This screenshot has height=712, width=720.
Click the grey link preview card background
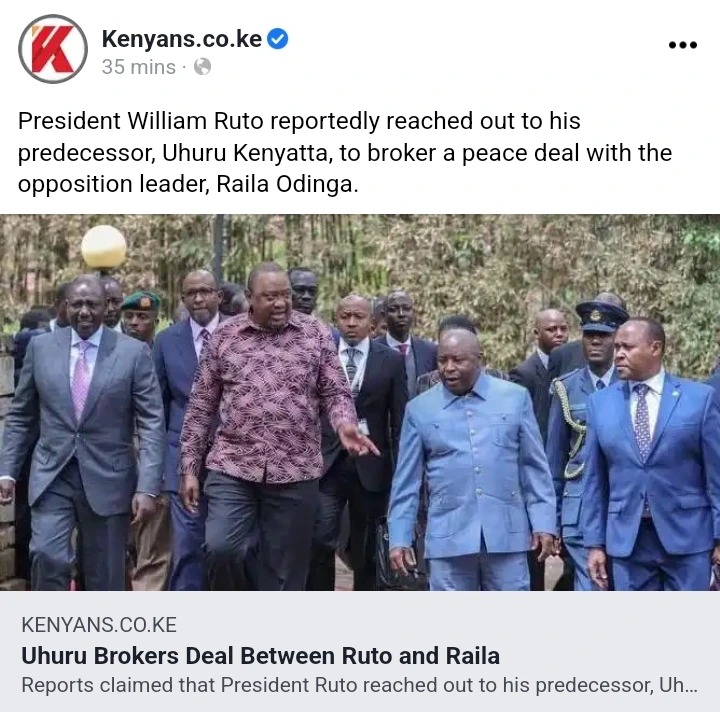pyautogui.click(x=360, y=651)
